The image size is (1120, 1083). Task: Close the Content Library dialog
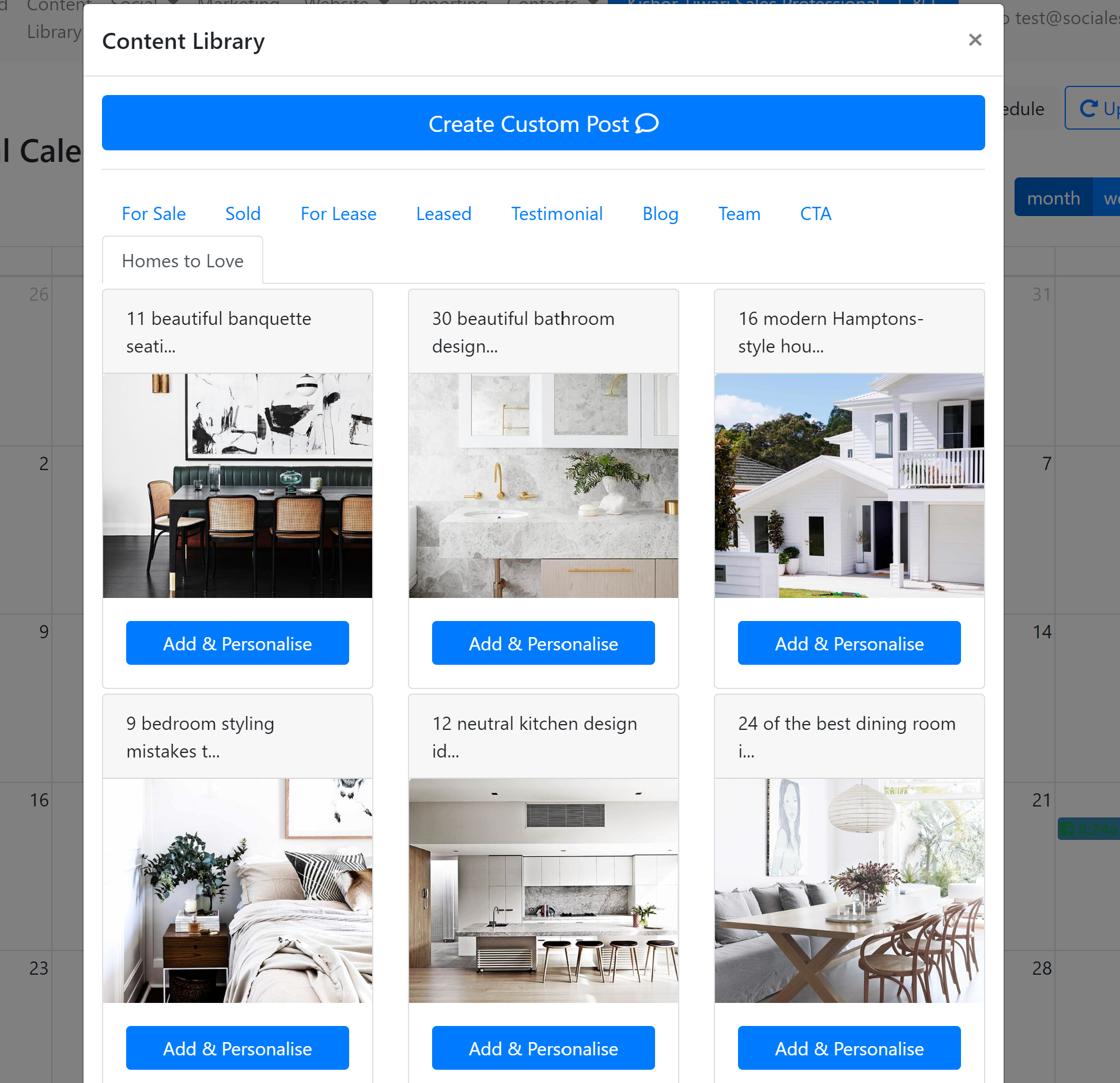click(974, 40)
